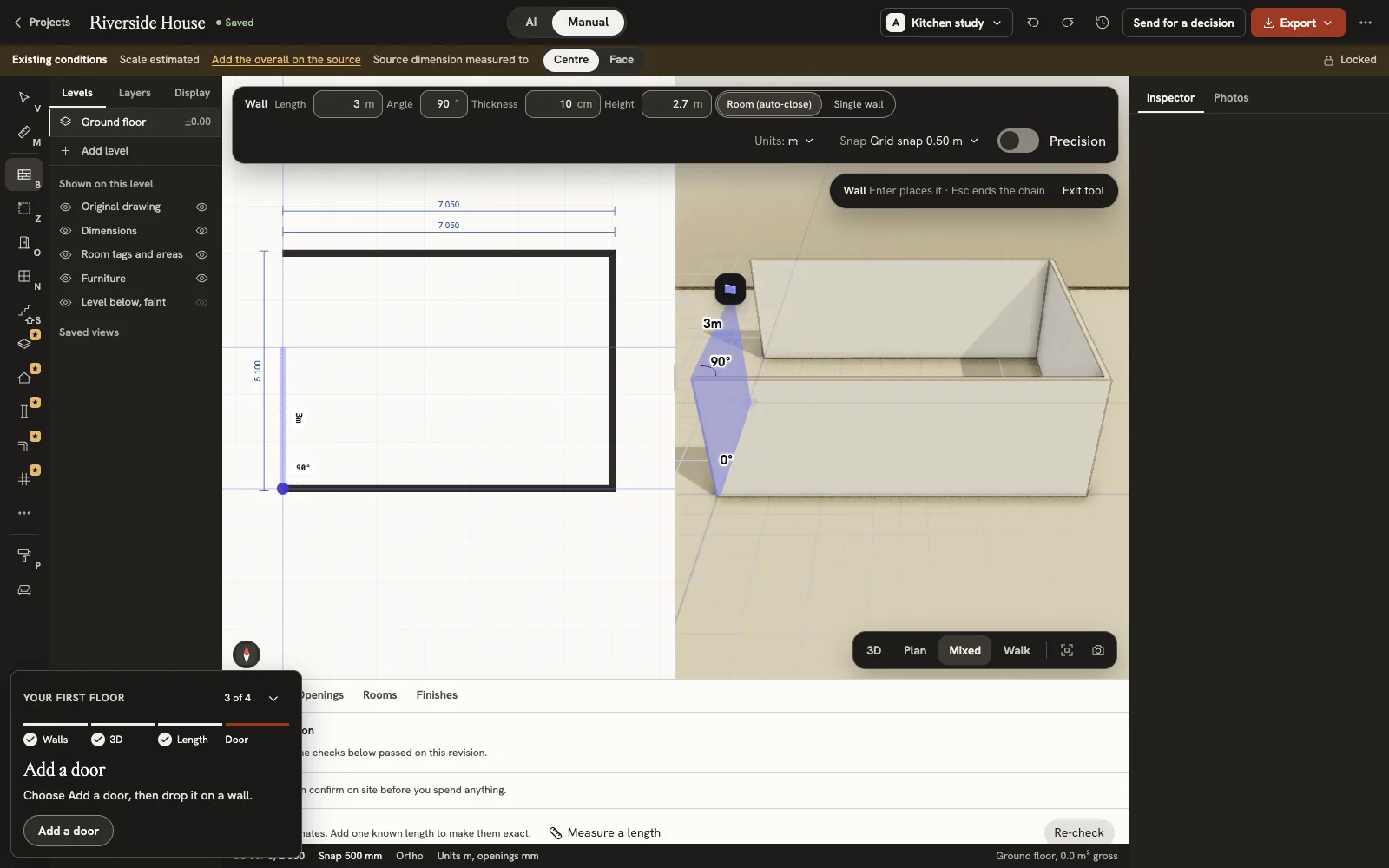Open the top-right more options menu

tap(1366, 23)
